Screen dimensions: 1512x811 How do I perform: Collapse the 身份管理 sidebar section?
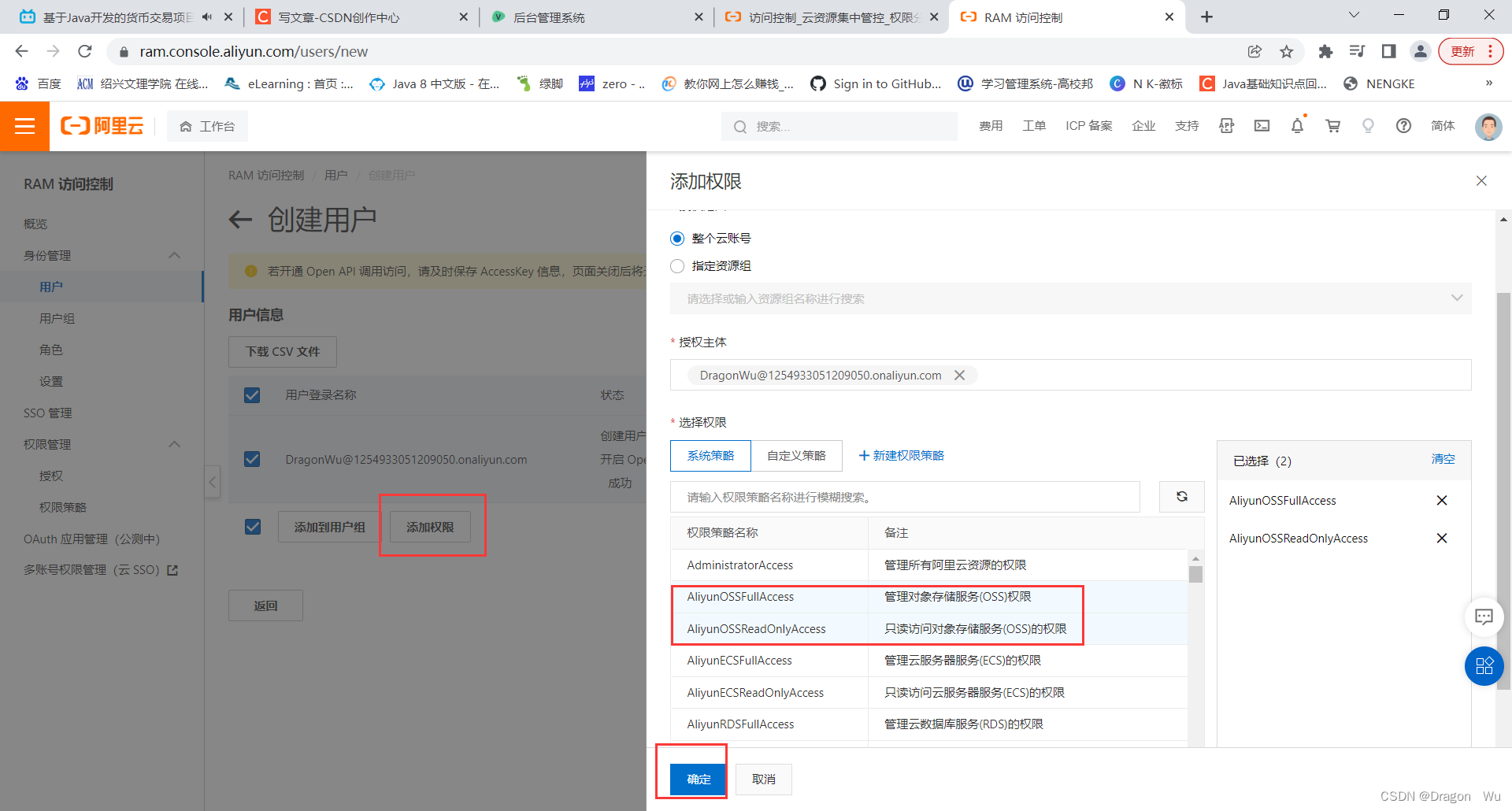click(175, 255)
